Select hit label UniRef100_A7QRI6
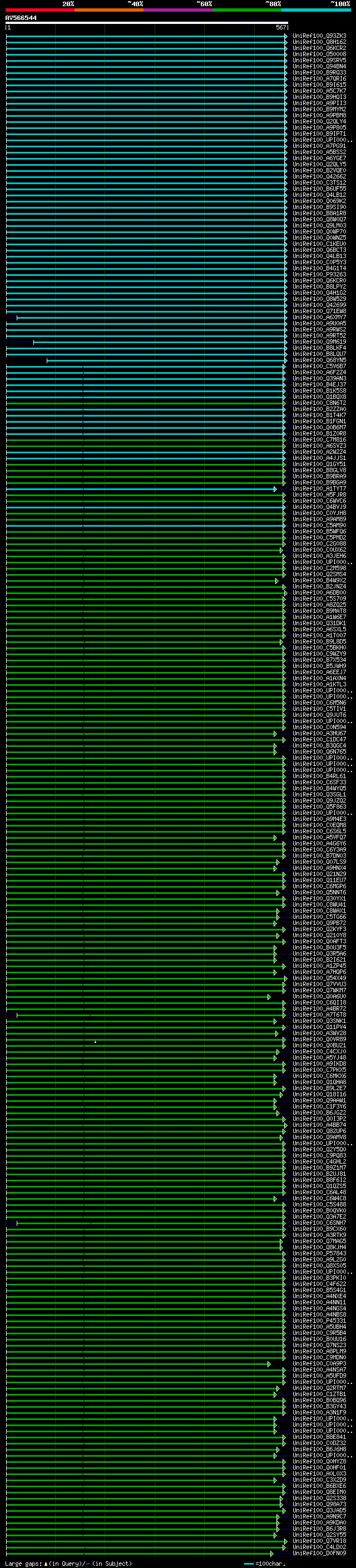 coord(319,78)
